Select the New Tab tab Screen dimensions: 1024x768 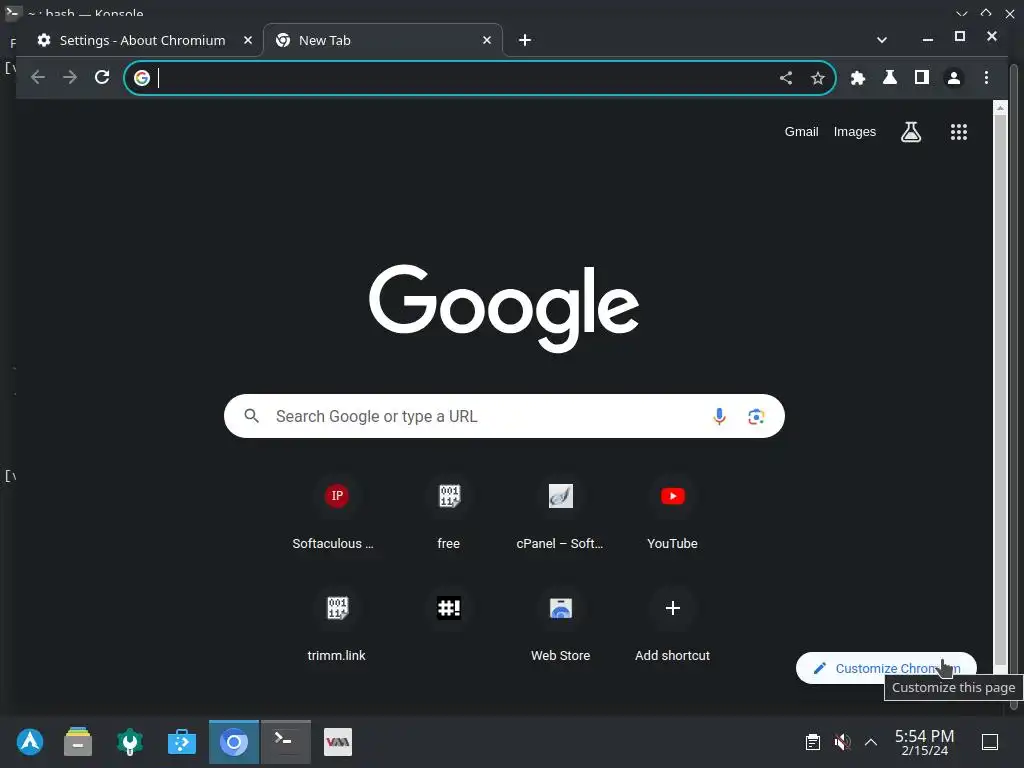pyautogui.click(x=382, y=40)
